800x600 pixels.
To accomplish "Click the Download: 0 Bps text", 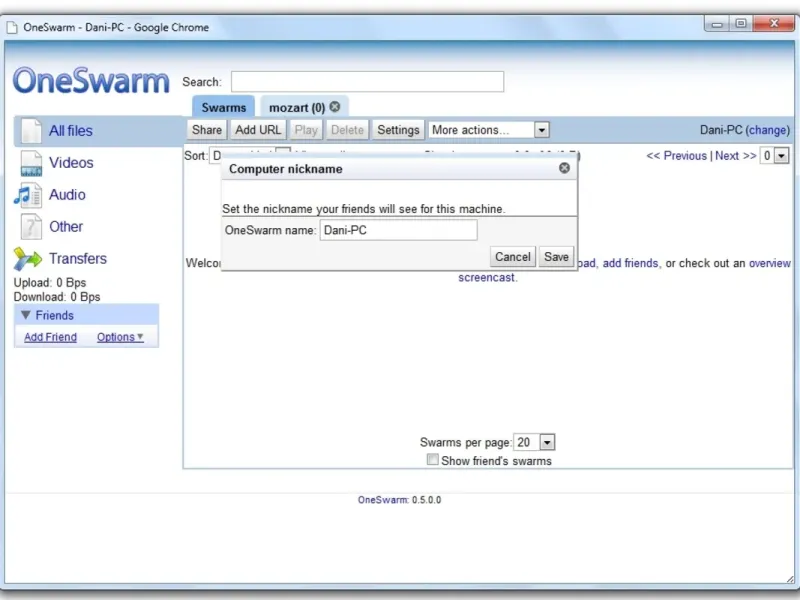I will pyautogui.click(x=57, y=297).
